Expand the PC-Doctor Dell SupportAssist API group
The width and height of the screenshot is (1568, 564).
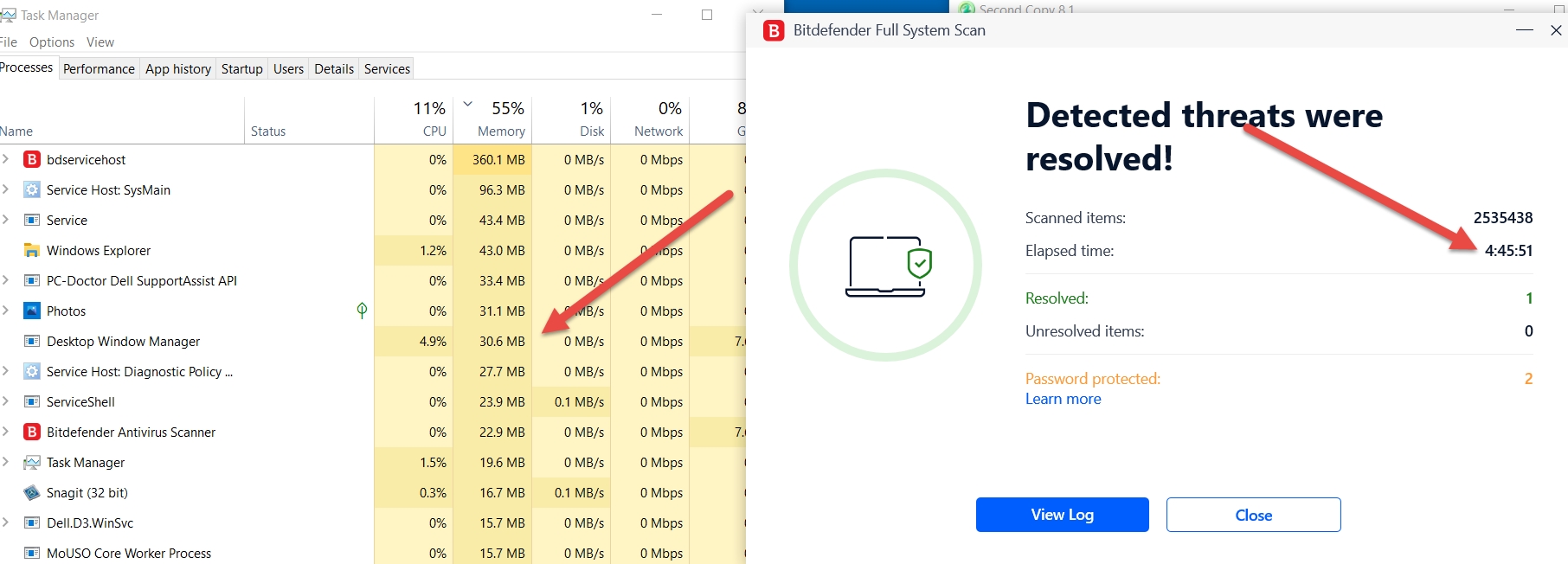coord(6,280)
